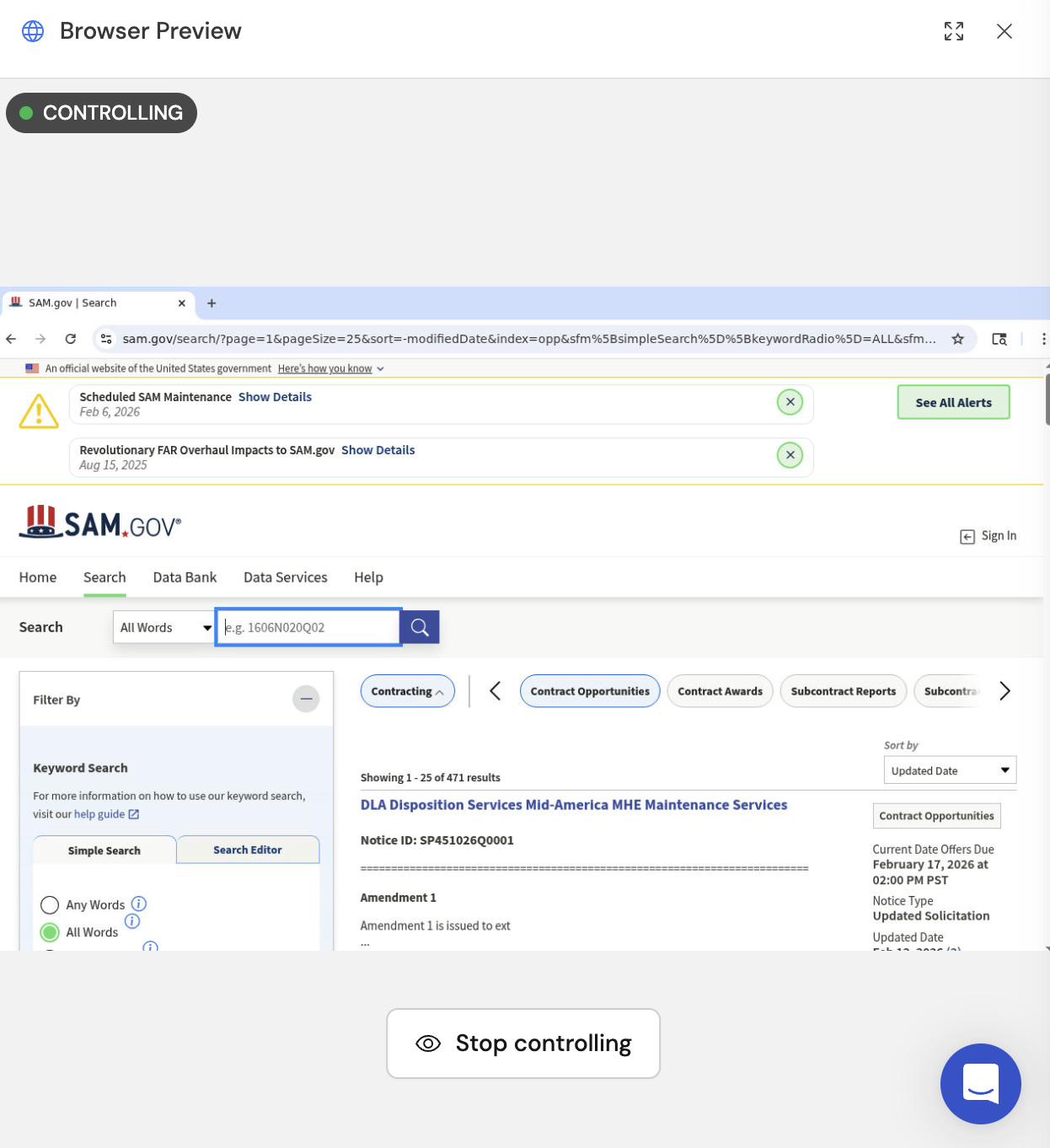Screen dimensions: 1050x1148
Task: Switch to the Search Editor tab
Action: tap(247, 850)
